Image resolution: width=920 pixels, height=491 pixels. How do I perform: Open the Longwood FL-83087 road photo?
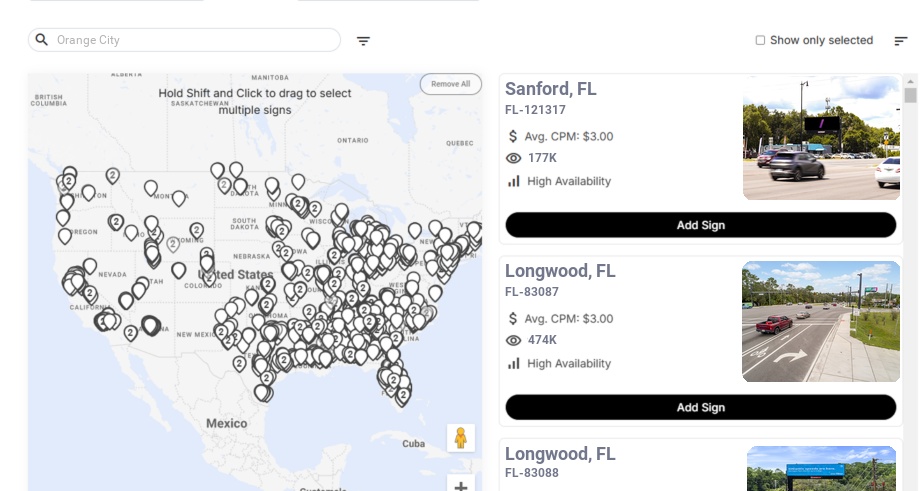pyautogui.click(x=821, y=322)
